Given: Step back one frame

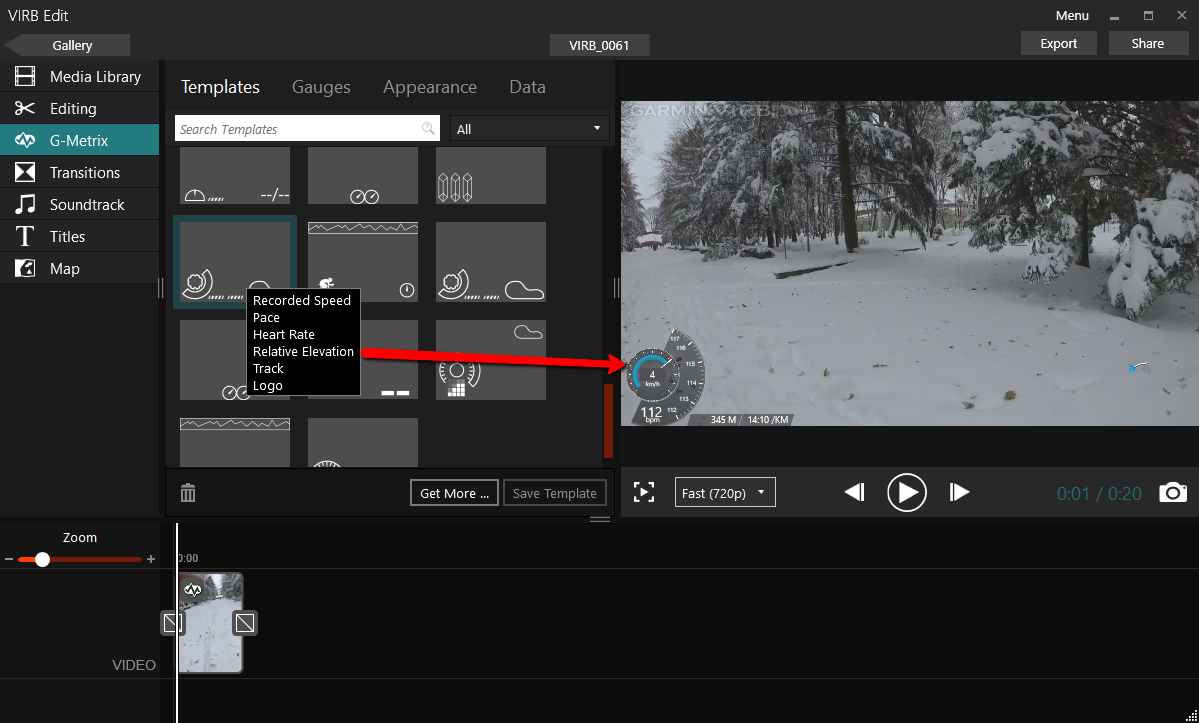Looking at the screenshot, I should tap(854, 492).
